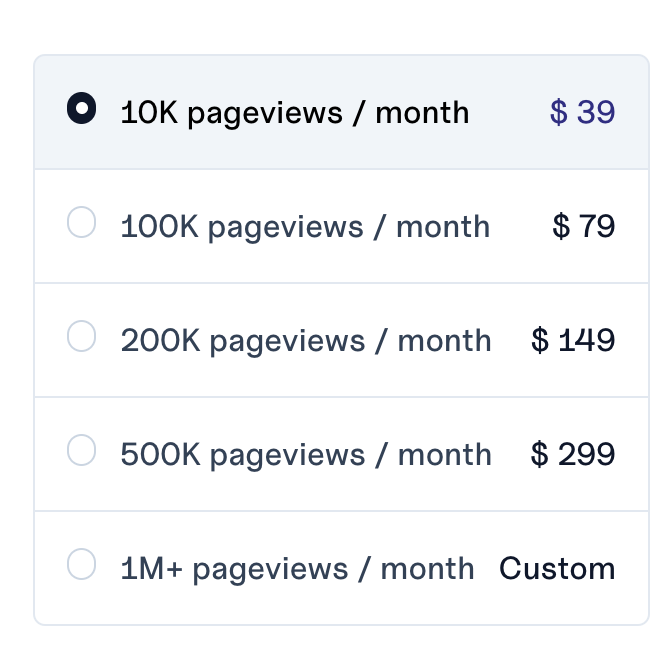Click empty space between 100K label and $ 79
Image resolution: width=672 pixels, height=660 pixels.
click(521, 226)
